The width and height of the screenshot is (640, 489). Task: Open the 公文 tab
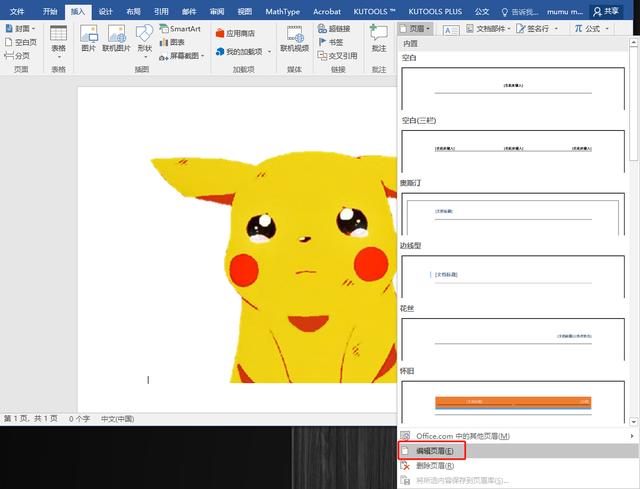[482, 11]
